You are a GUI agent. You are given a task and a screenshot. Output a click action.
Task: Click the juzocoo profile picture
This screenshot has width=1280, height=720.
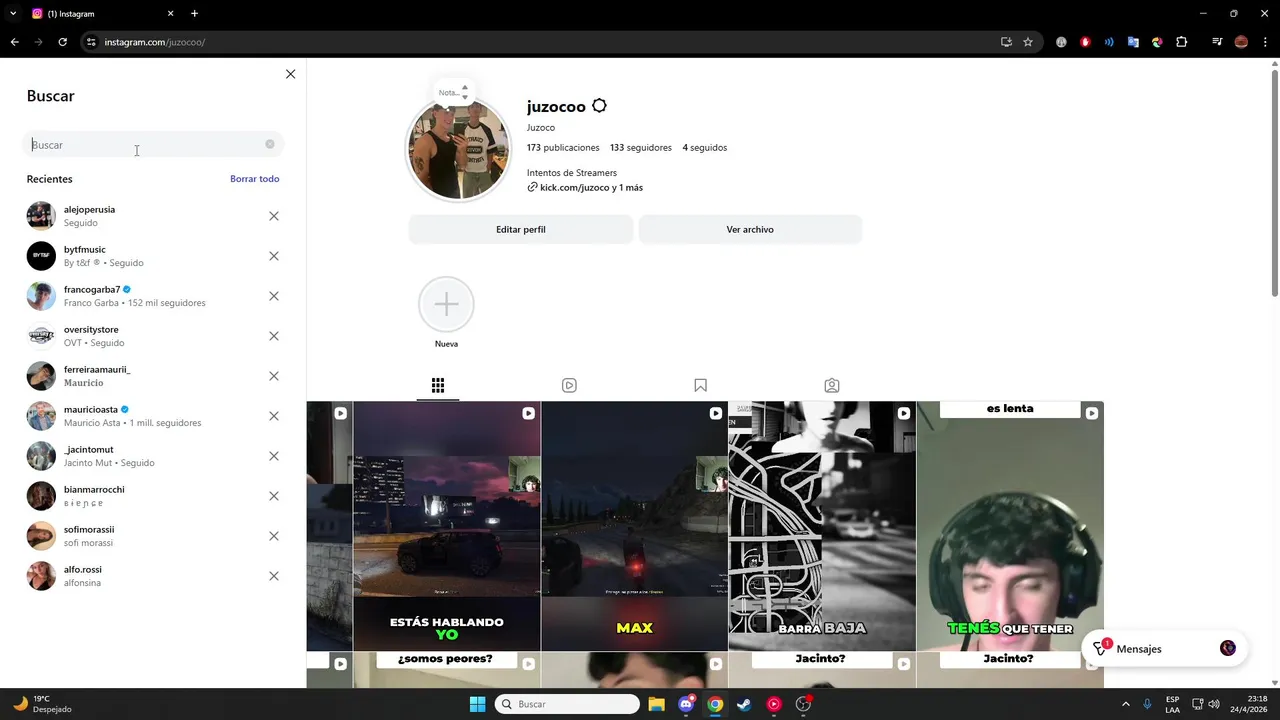click(458, 150)
